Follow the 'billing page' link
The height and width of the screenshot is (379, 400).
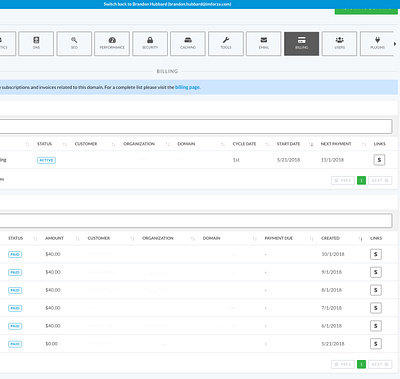[187, 87]
